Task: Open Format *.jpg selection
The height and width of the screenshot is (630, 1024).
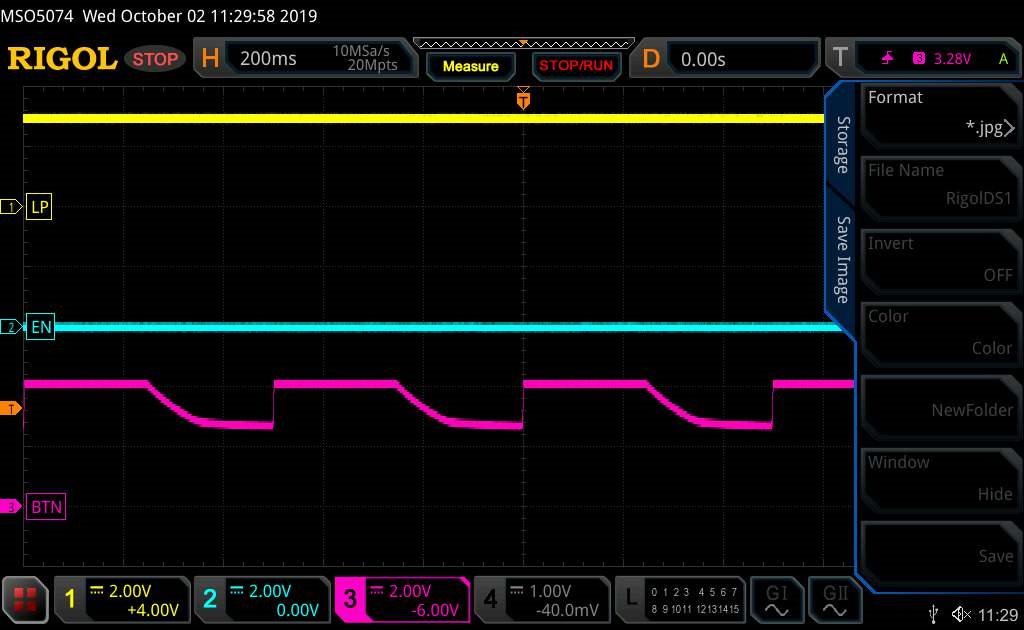Action: click(940, 114)
